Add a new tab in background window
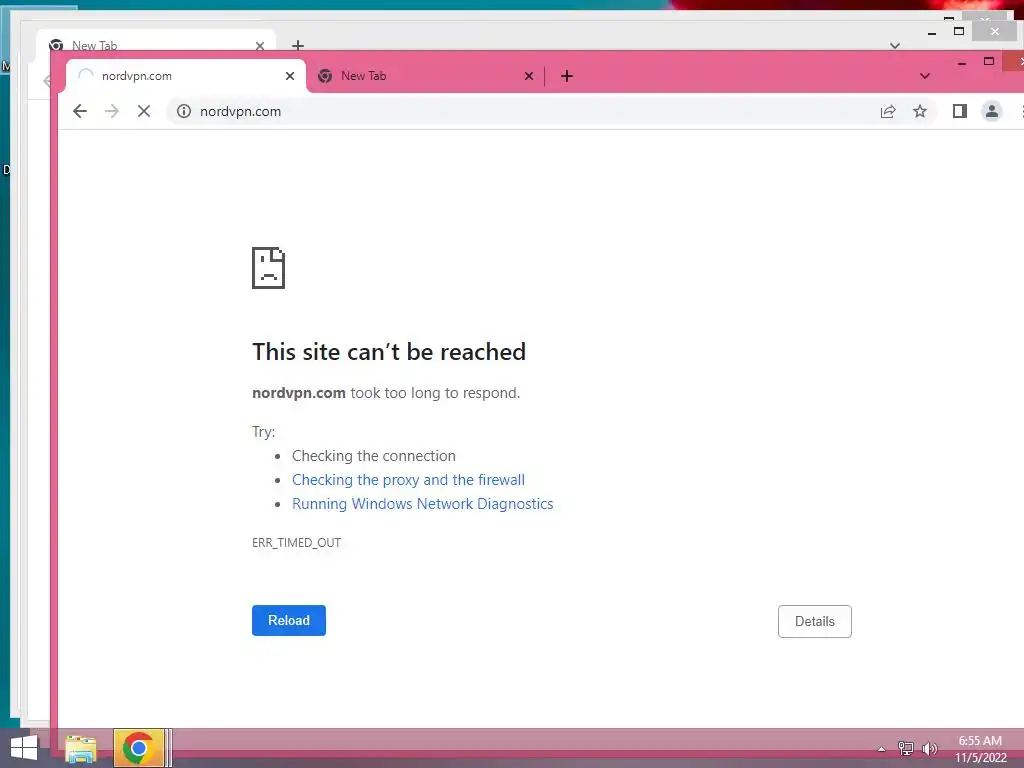 click(x=298, y=45)
